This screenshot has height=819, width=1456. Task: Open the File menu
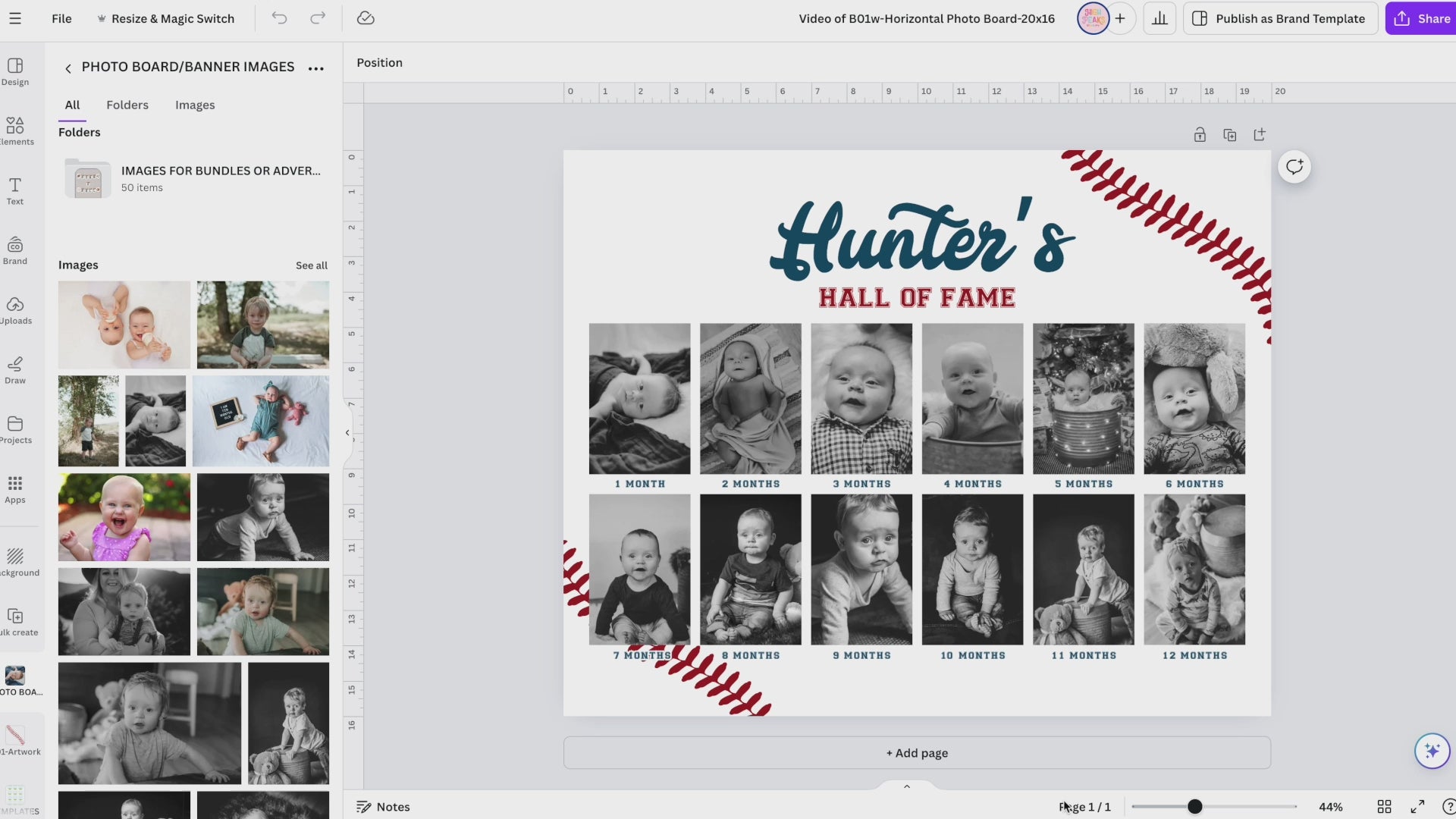(x=61, y=18)
